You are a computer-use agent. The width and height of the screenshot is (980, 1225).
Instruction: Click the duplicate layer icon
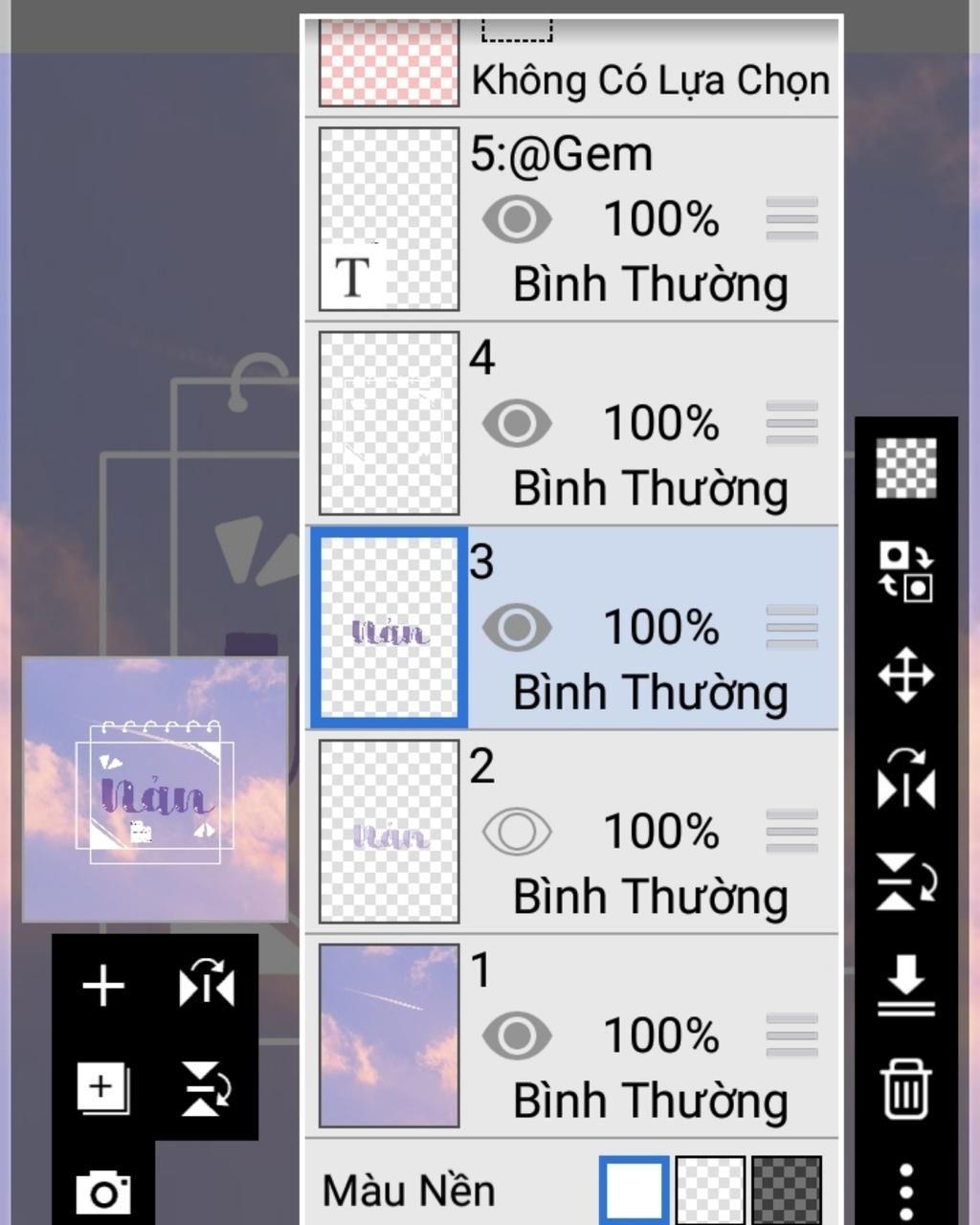103,1088
